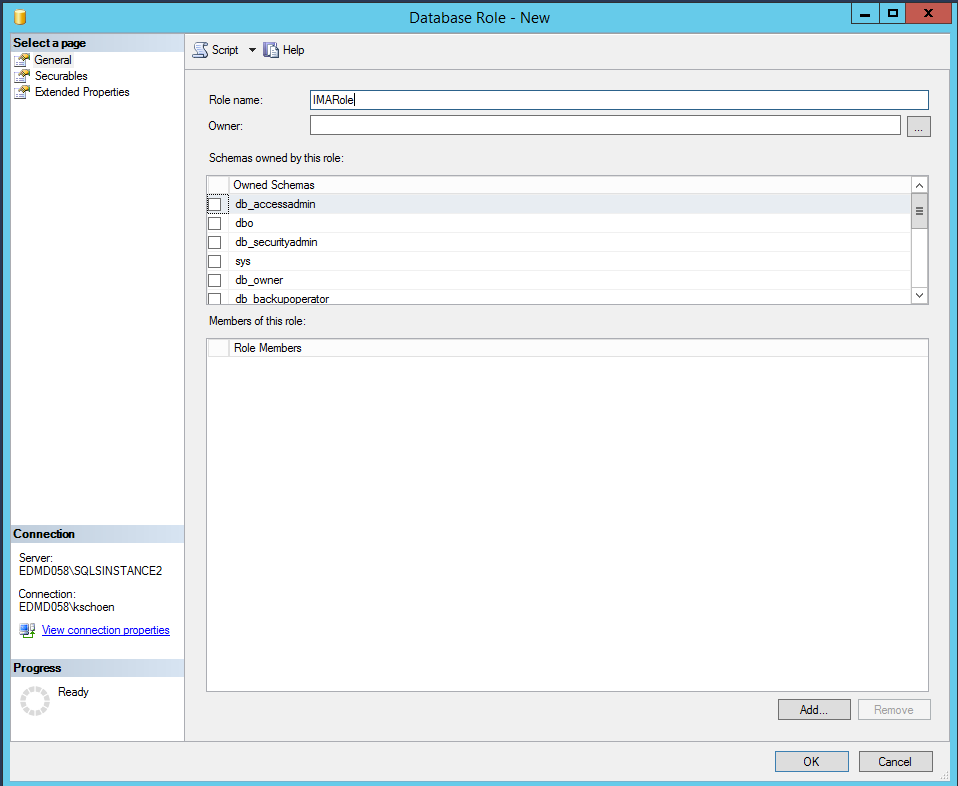Click the Add button under Role Members
Viewport: 958px width, 786px height.
(x=813, y=709)
